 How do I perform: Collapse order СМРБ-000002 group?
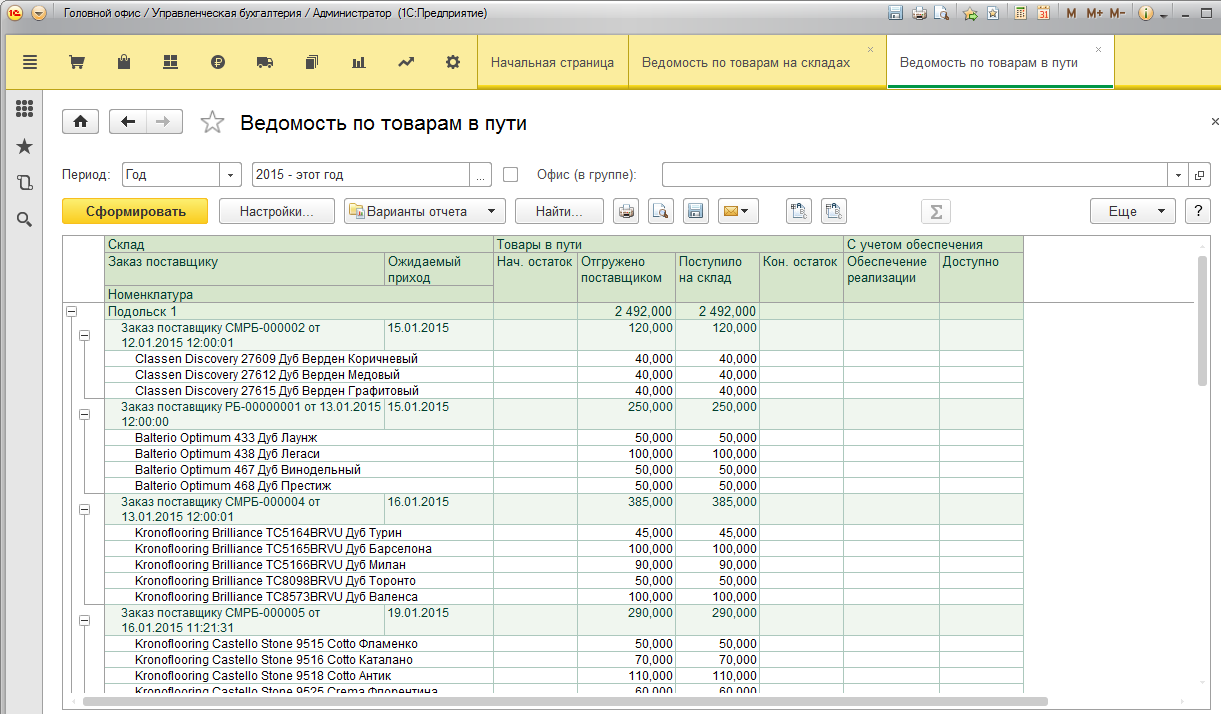pos(84,335)
